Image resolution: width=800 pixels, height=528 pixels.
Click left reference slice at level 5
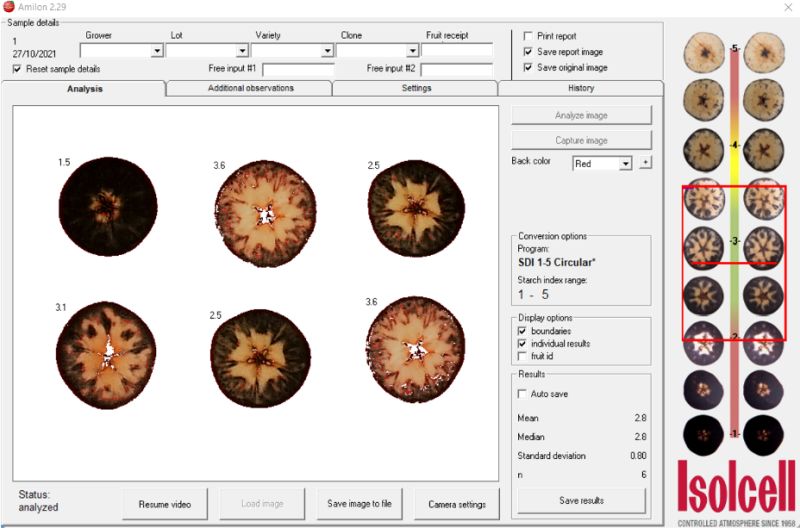click(704, 52)
